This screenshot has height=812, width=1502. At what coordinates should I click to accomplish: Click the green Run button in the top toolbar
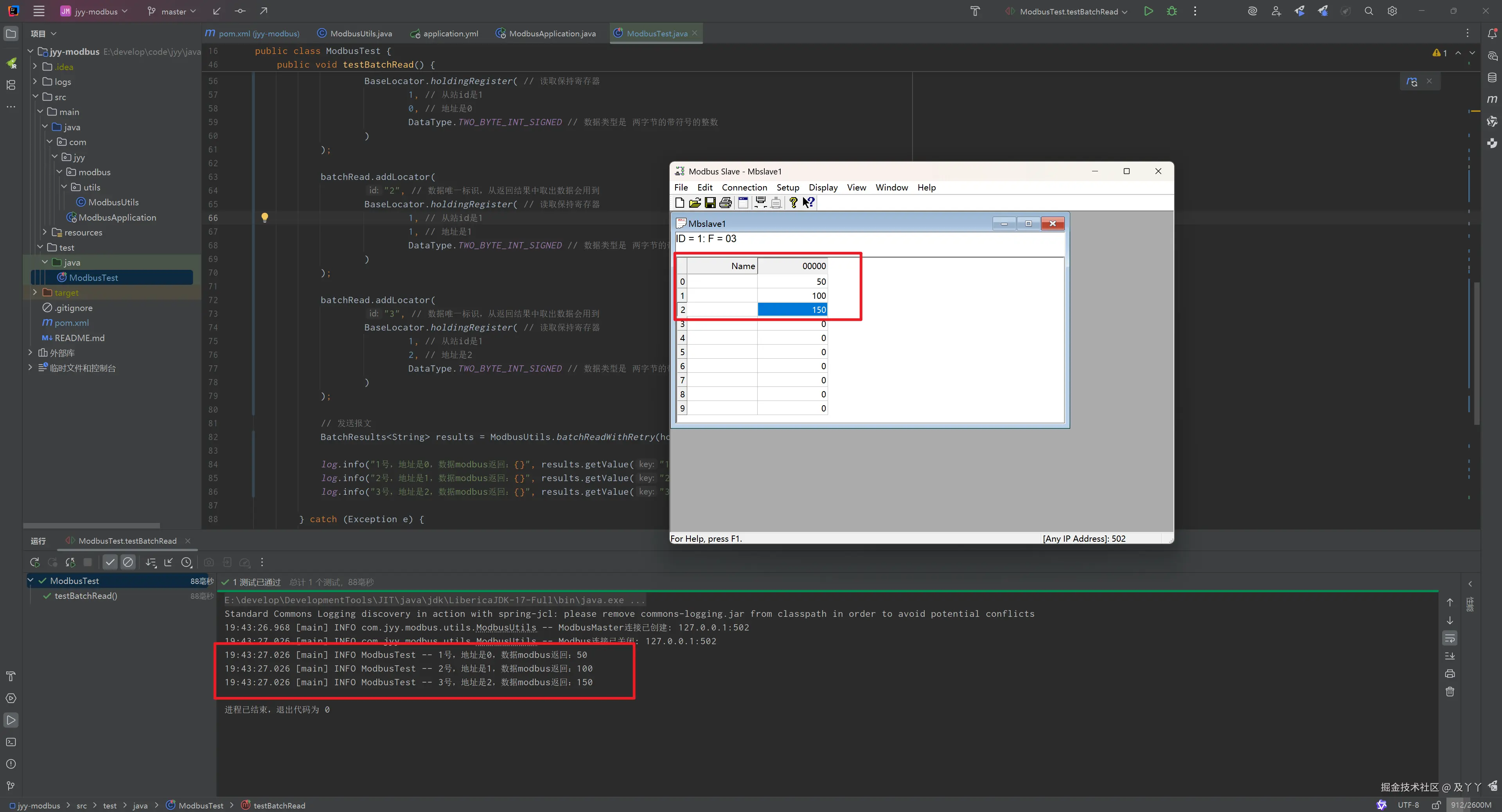click(1148, 11)
